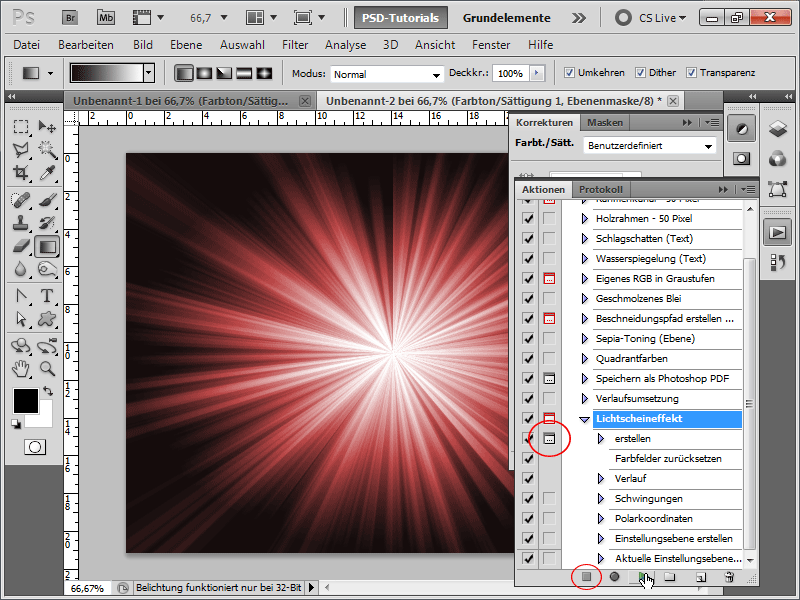The height and width of the screenshot is (600, 800).
Task: Select the PSD-Tutorials workspace
Action: [401, 18]
